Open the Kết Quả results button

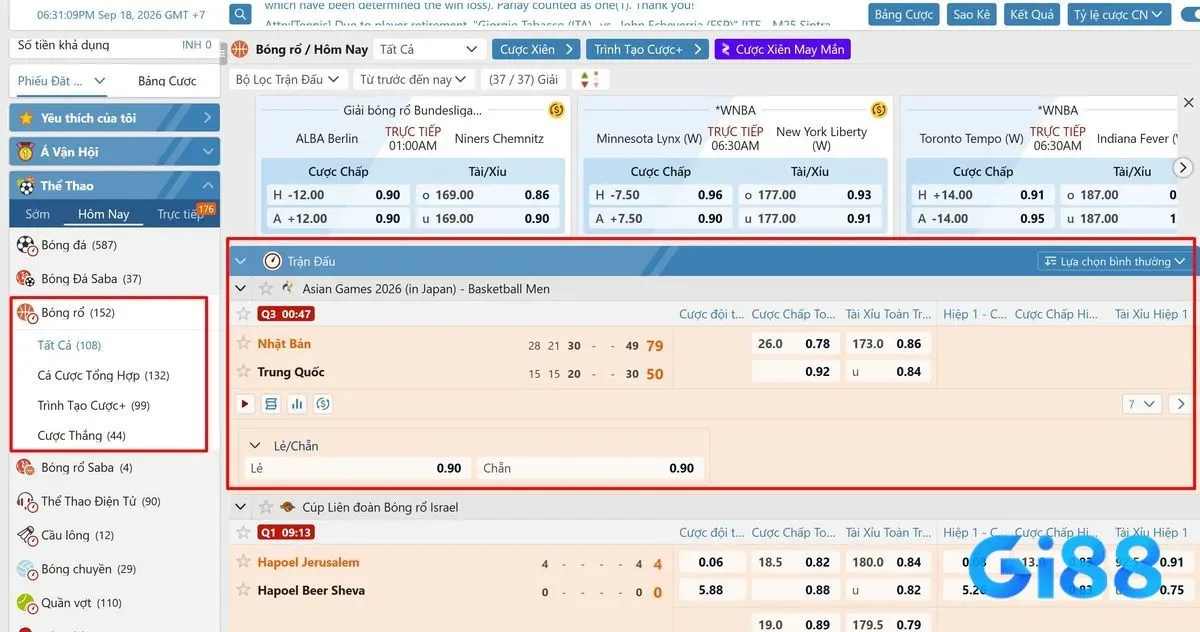pos(1032,15)
